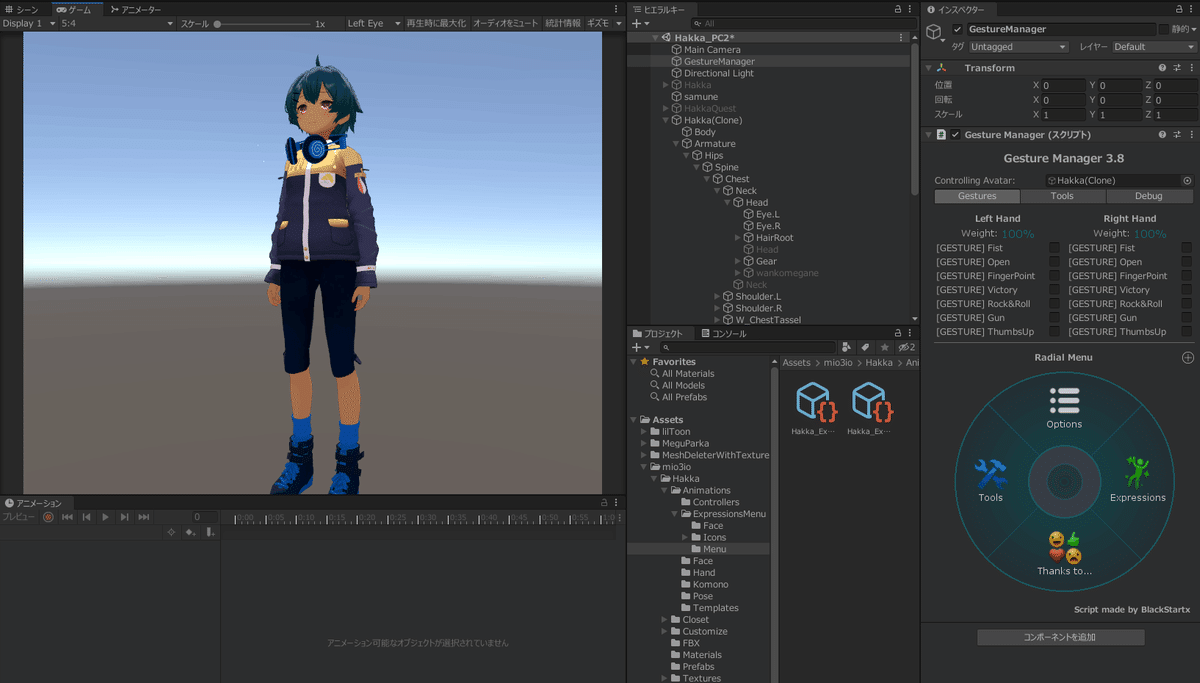This screenshot has height=683, width=1200.
Task: Click the filter by selection diamond icon
Action: click(x=171, y=532)
